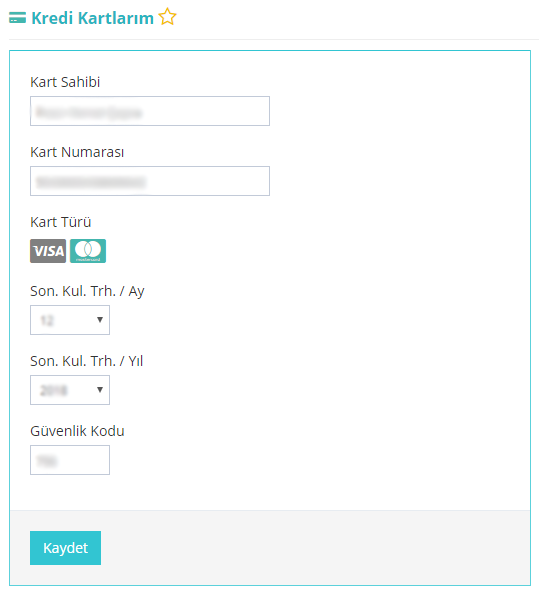Screen dimensions: 539x594
Task: Mark Kredi Kartlarım as favorite with star
Action: tap(167, 17)
